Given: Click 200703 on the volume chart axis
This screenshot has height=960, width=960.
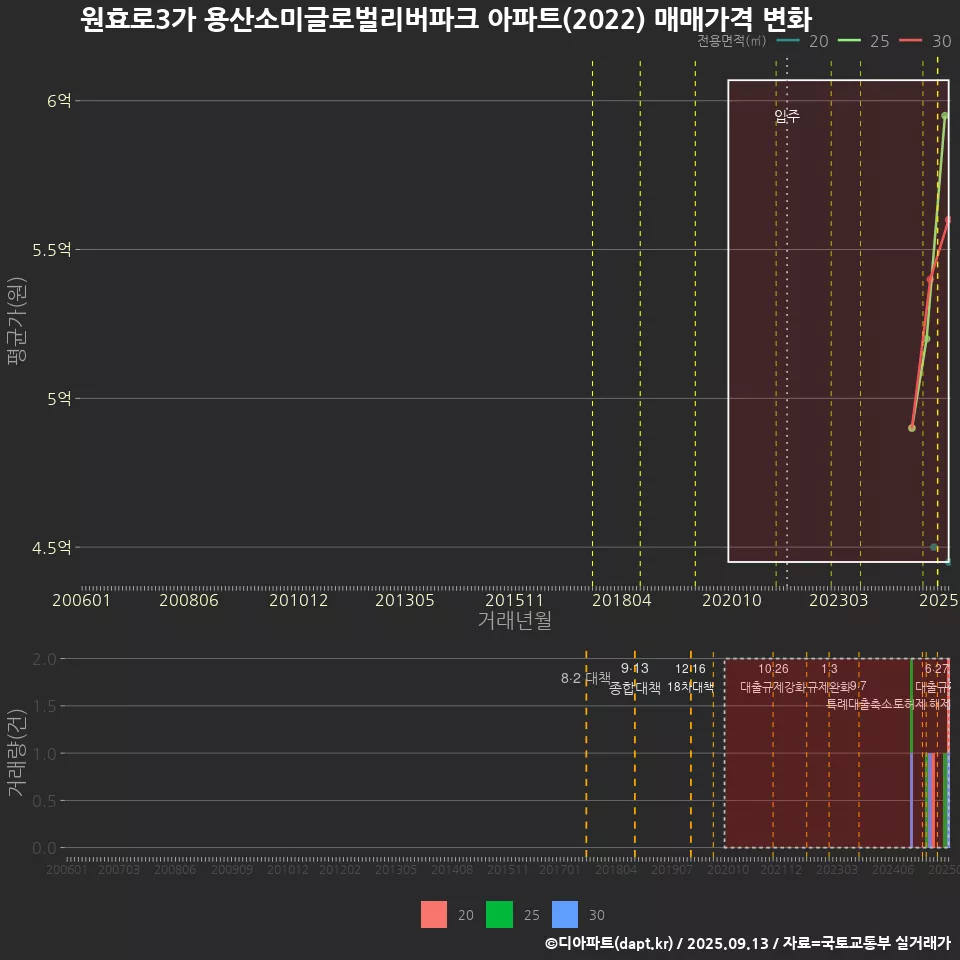Looking at the screenshot, I should pos(119,869).
